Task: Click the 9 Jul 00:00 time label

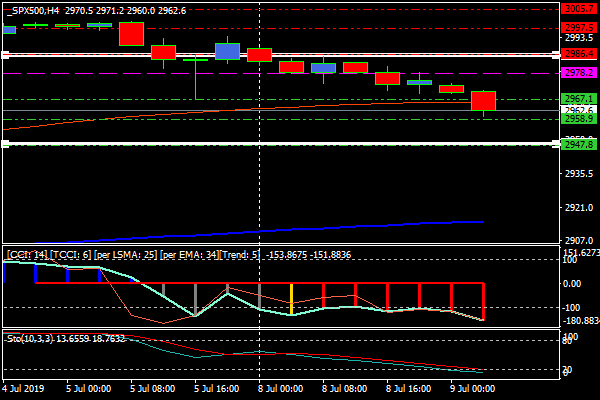Action: [x=473, y=389]
